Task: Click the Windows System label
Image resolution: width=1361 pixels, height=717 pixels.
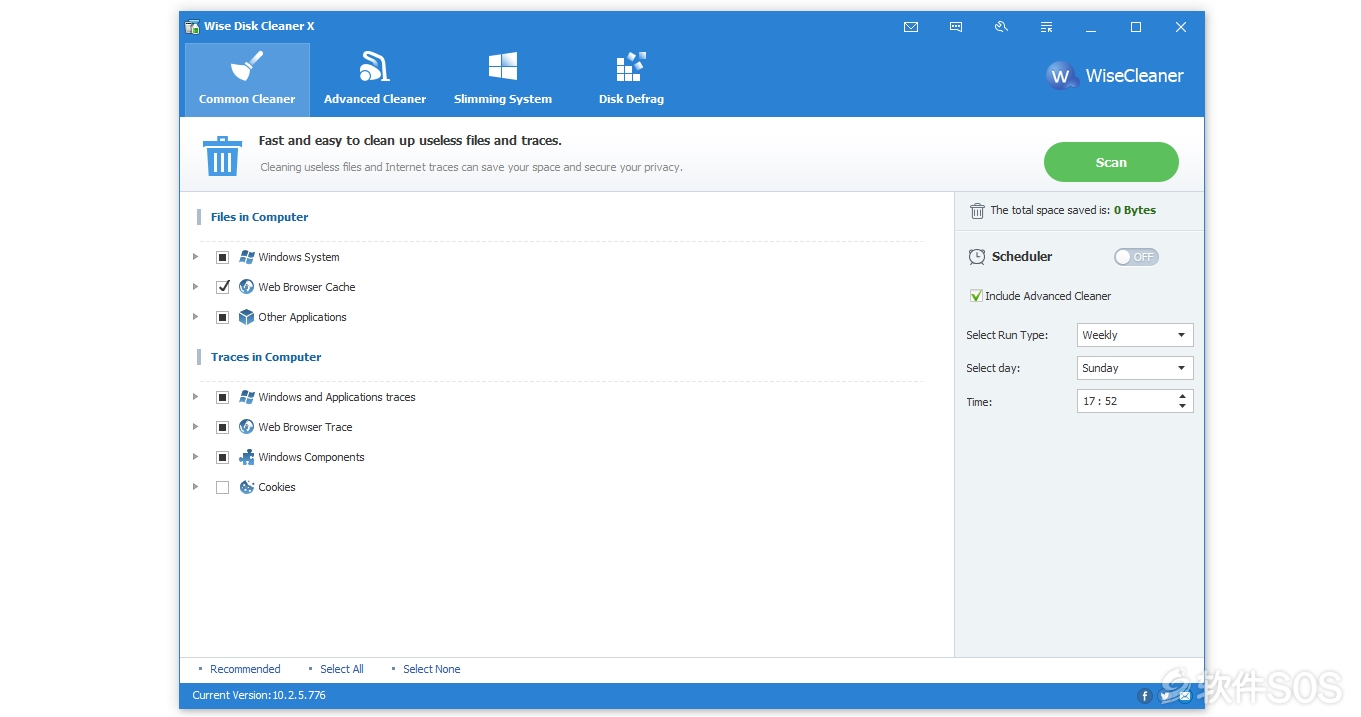Action: 299,257
